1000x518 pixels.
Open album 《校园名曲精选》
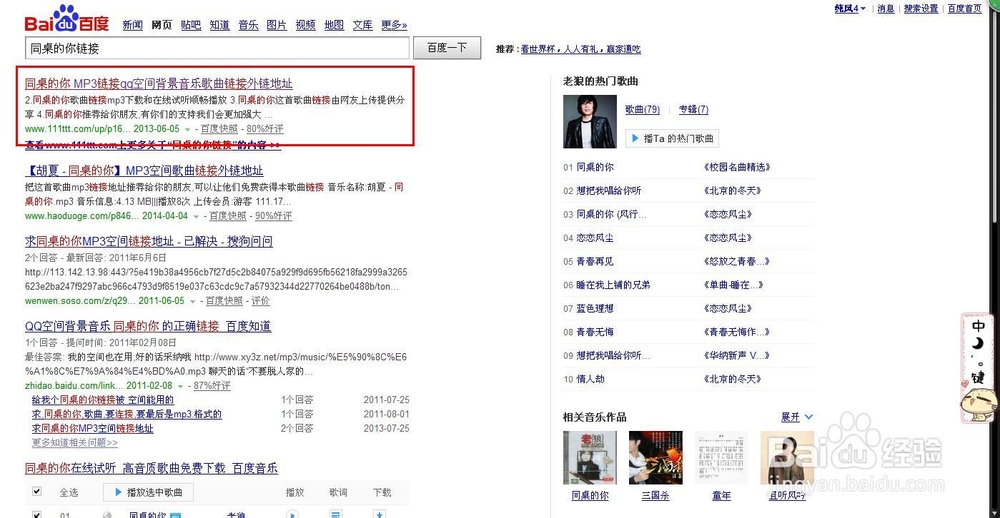(x=737, y=167)
